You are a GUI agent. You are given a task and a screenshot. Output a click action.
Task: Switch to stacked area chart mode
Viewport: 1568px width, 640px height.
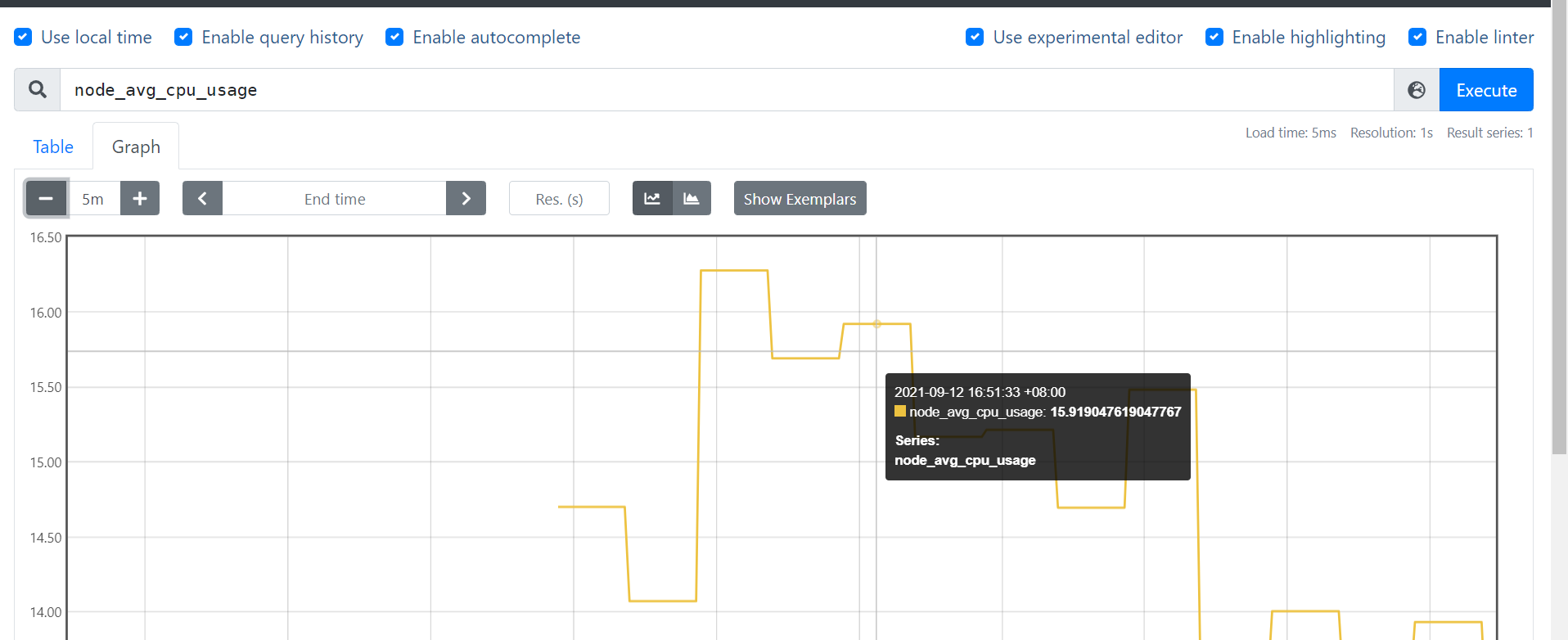pos(692,198)
